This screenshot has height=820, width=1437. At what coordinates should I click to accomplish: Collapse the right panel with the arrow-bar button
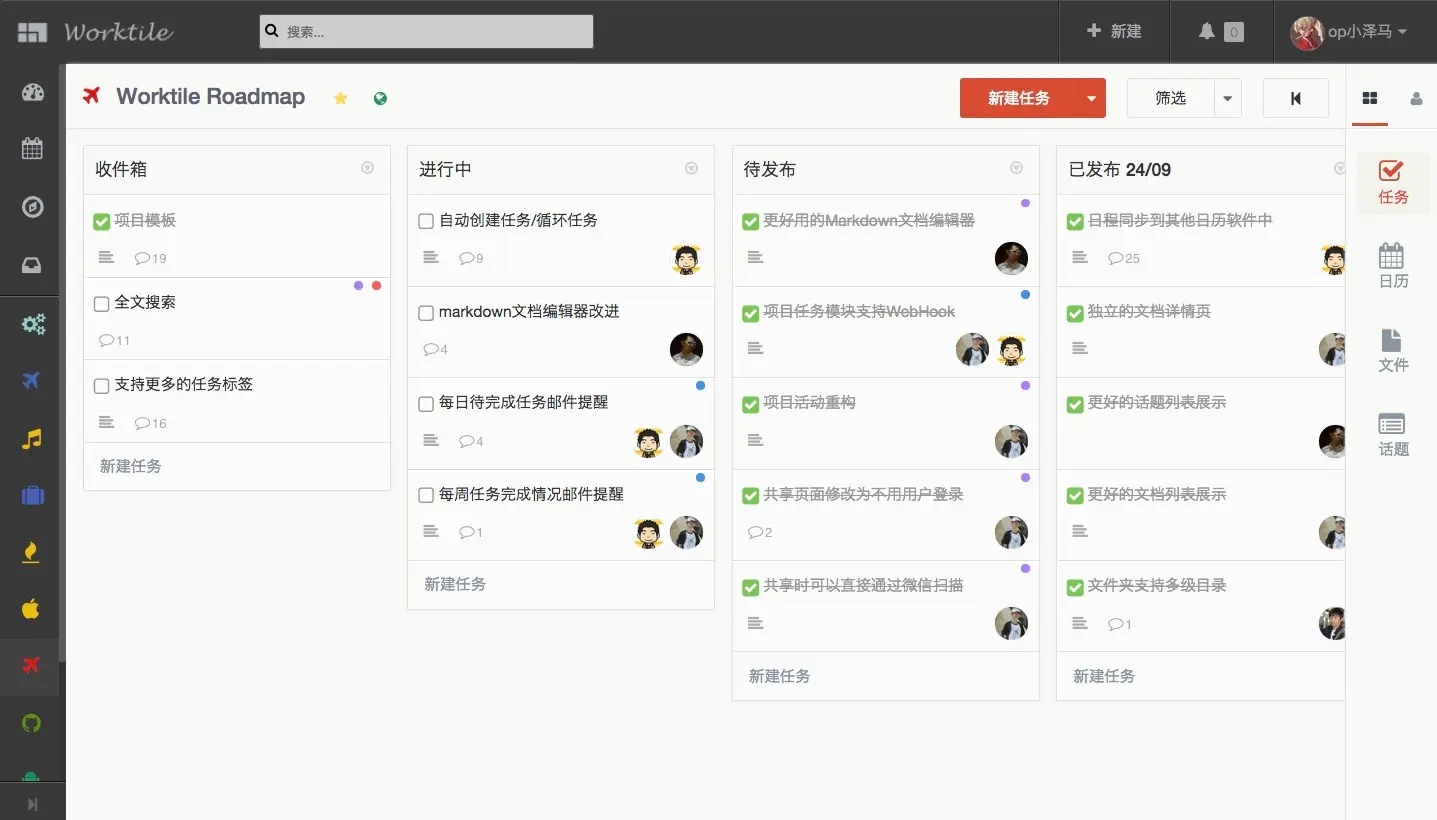tap(1296, 98)
